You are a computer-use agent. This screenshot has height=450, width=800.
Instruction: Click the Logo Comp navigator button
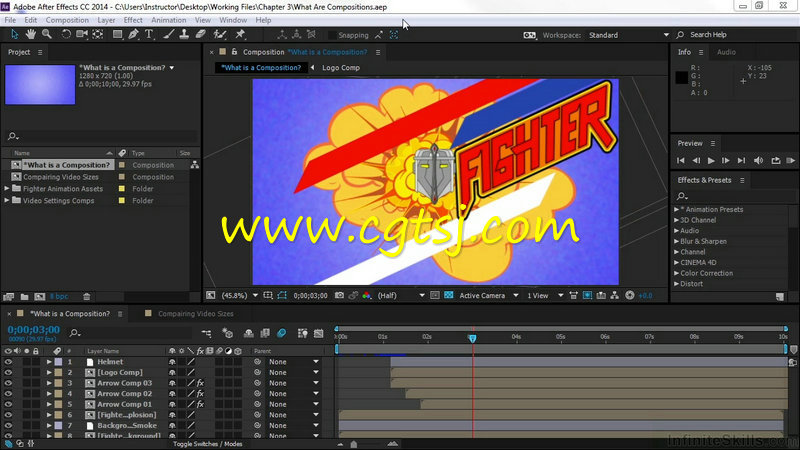pyautogui.click(x=341, y=67)
